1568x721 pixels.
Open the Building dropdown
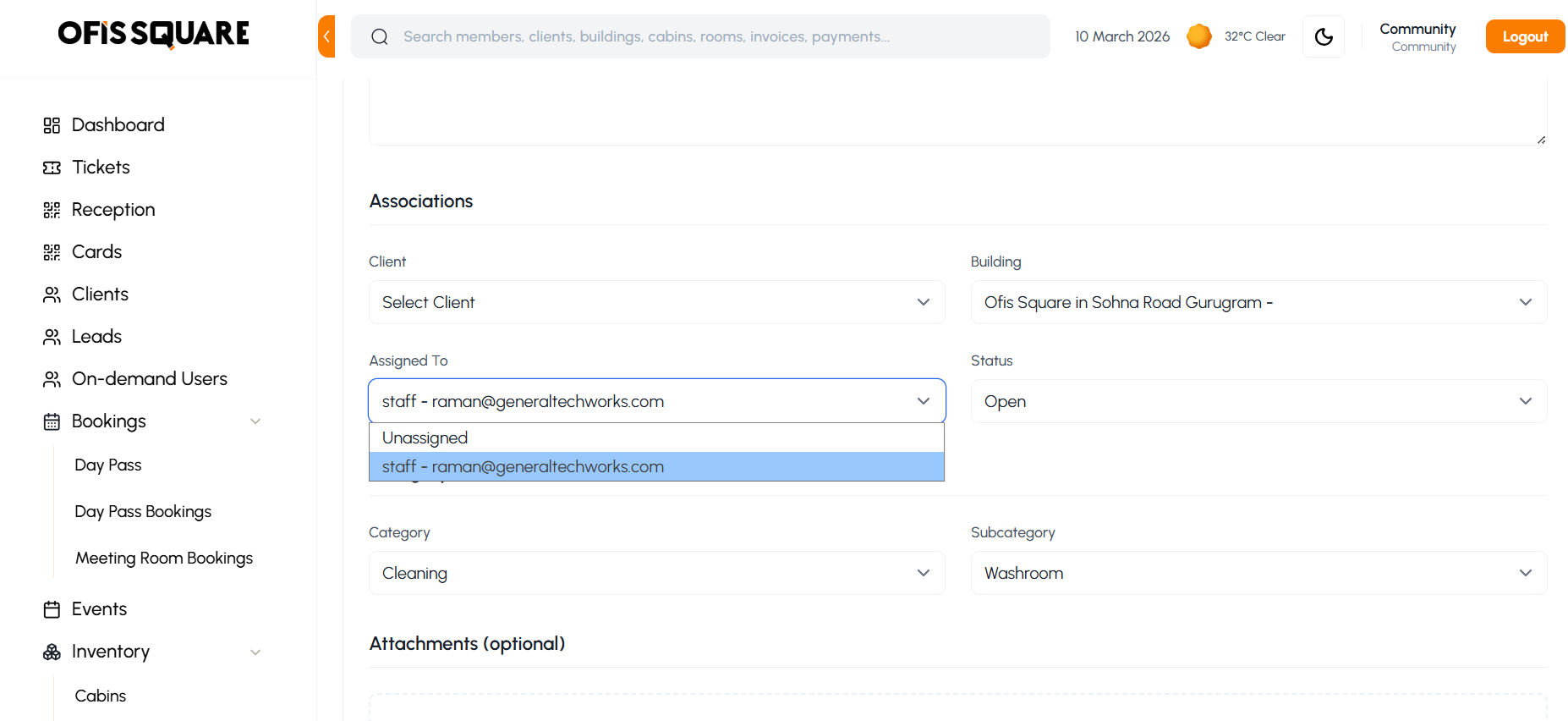[1258, 302]
